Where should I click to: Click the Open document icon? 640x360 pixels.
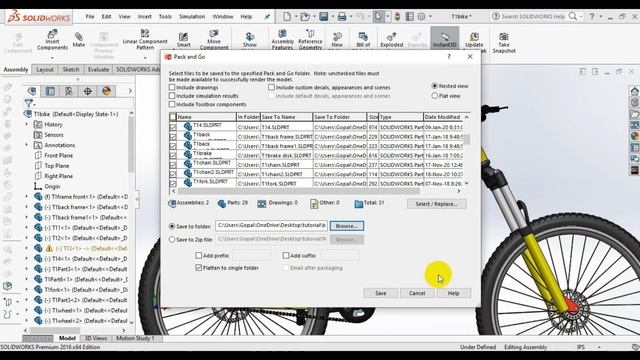click(304, 17)
